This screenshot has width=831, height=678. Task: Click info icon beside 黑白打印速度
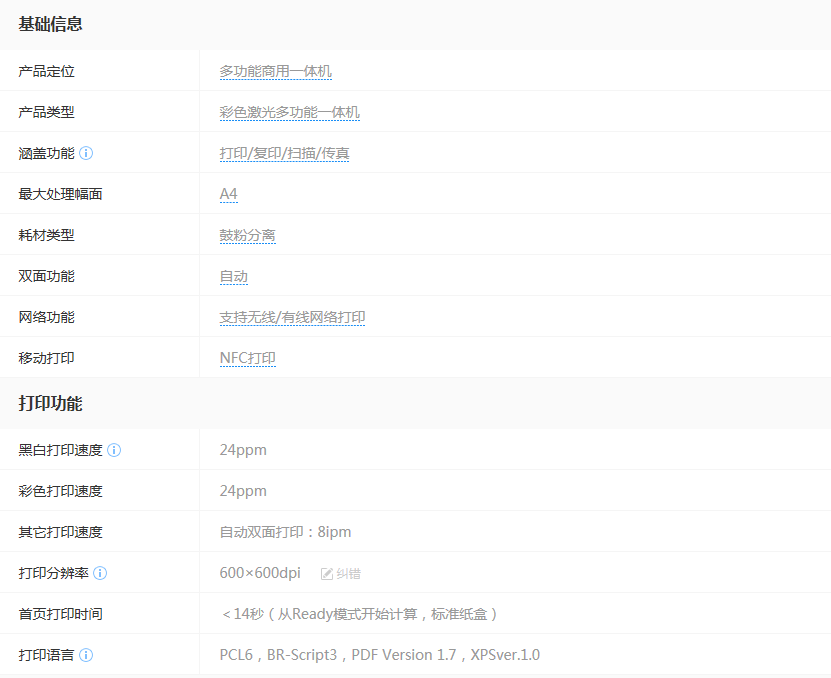tap(114, 450)
